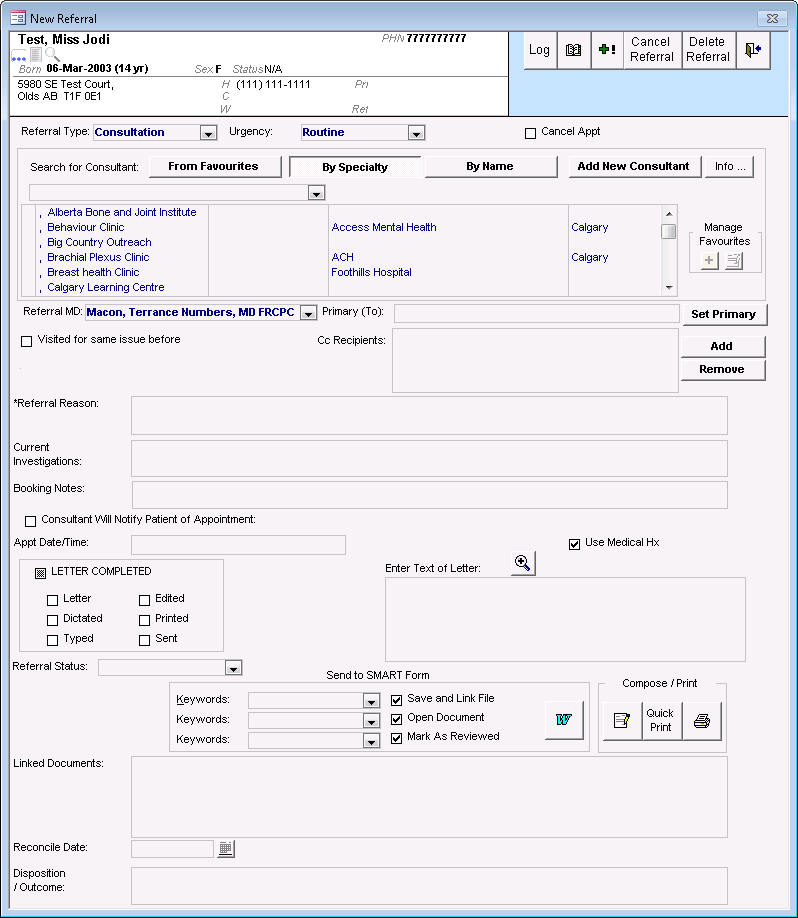798x918 pixels.
Task: Open the first Keywords dropdown
Action: pos(371,701)
